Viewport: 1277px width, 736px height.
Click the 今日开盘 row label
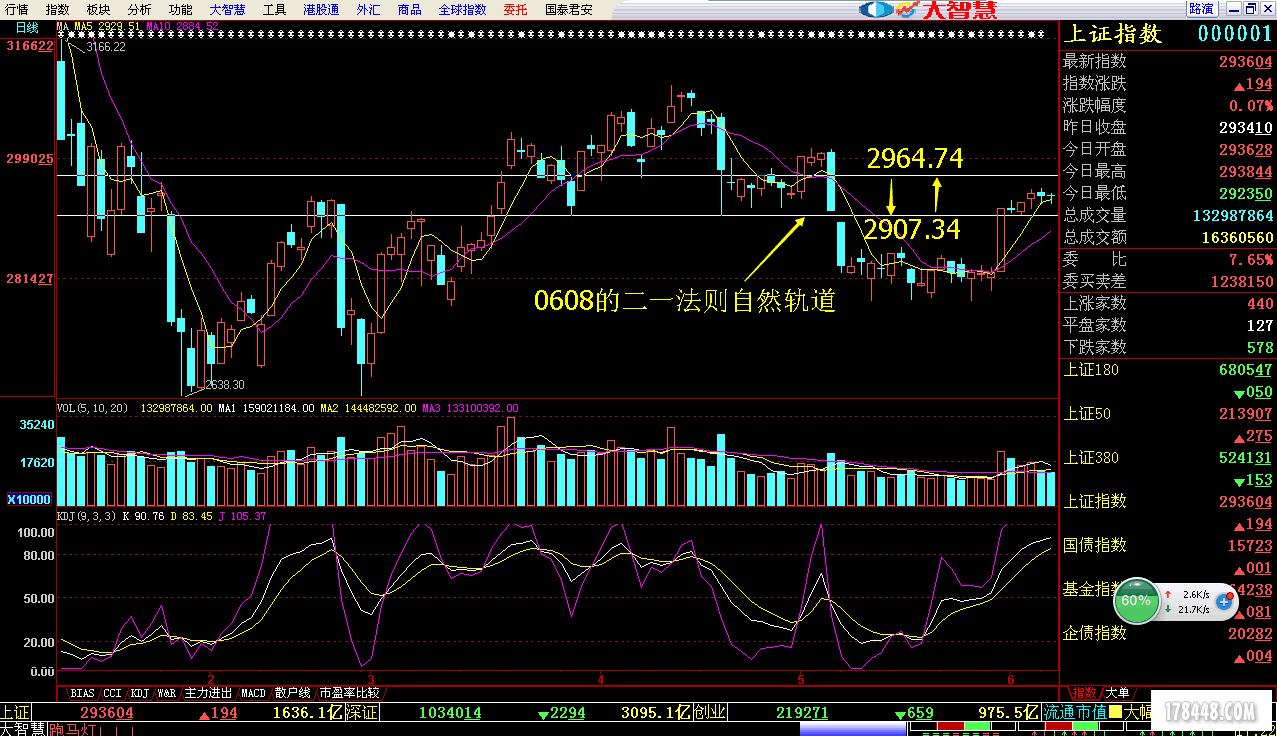point(1094,149)
